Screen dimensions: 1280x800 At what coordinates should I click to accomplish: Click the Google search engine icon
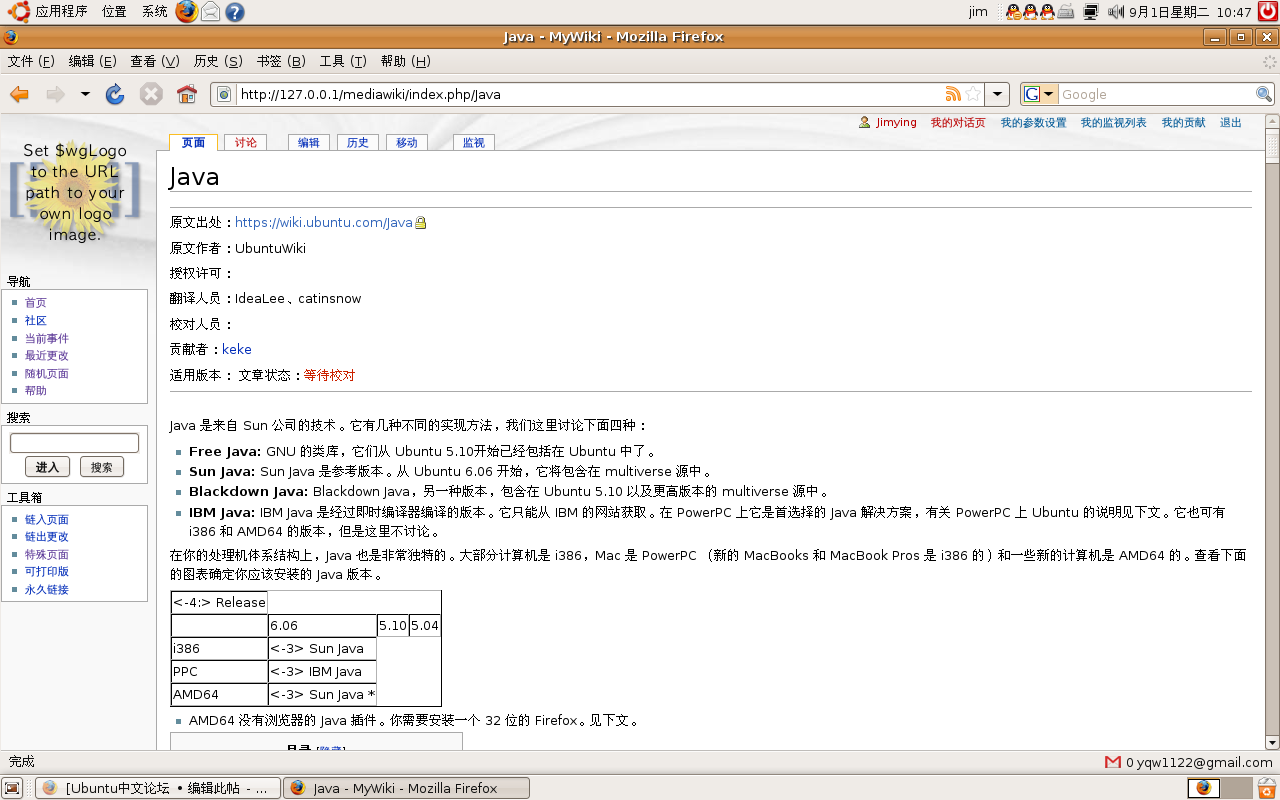click(1032, 94)
